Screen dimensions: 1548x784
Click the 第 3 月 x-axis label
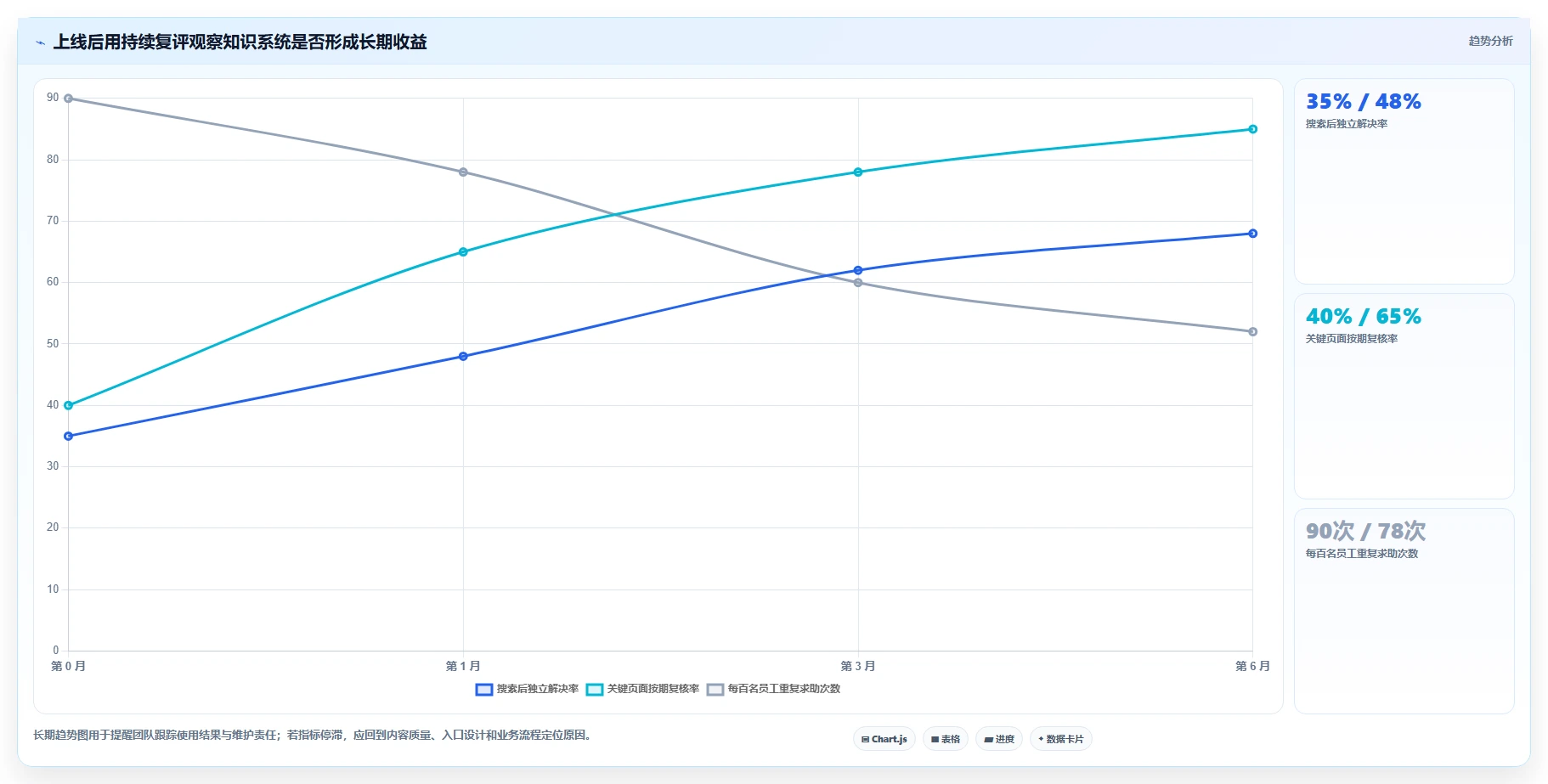tap(858, 666)
